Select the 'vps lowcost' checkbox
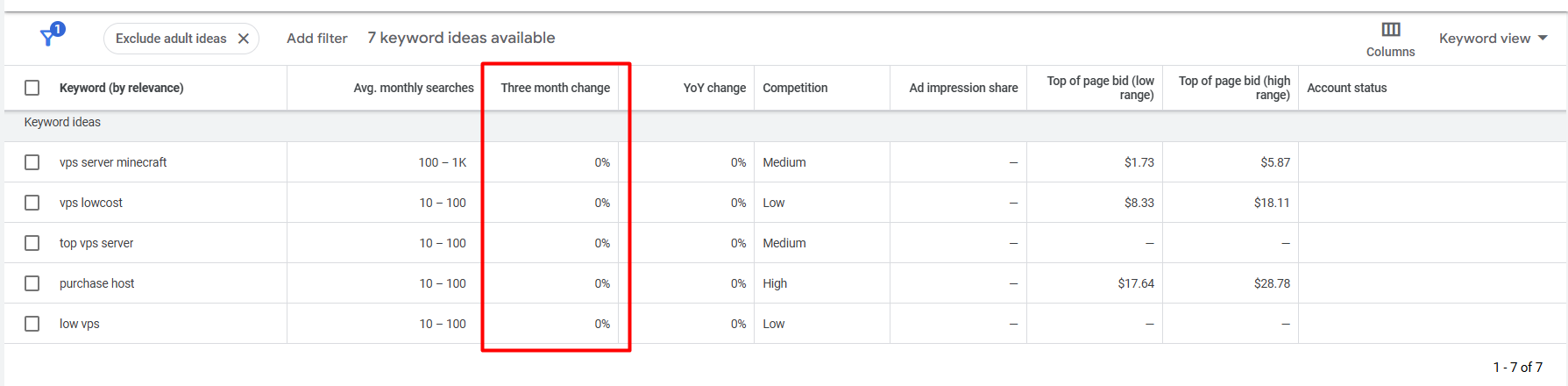 [x=32, y=203]
